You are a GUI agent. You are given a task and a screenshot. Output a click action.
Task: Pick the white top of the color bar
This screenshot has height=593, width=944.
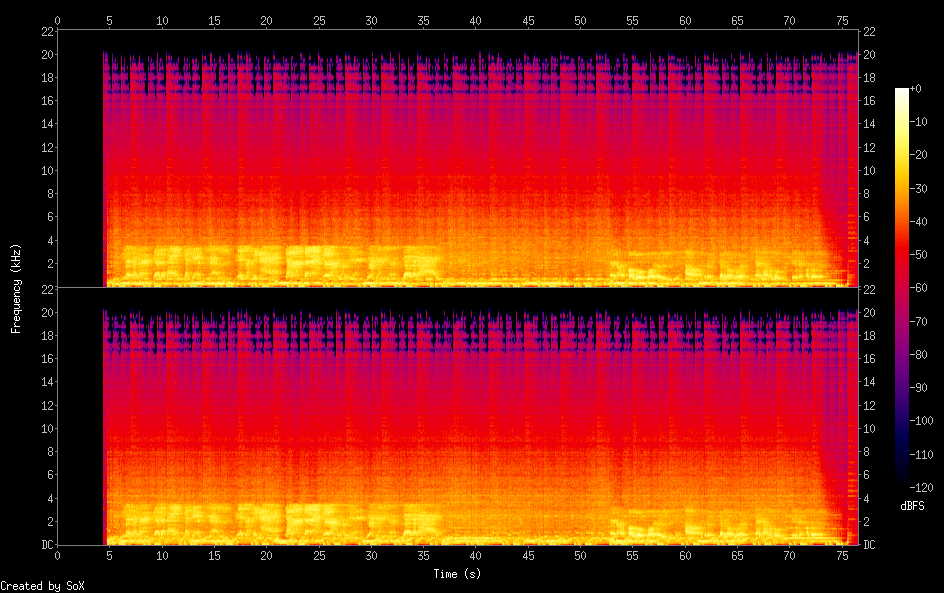point(902,93)
